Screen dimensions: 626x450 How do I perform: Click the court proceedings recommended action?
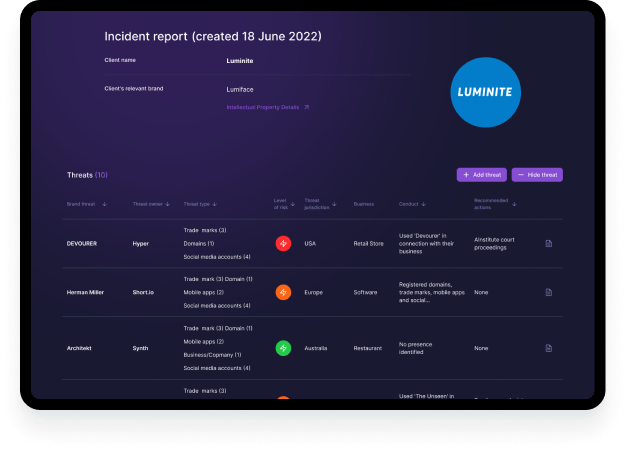(494, 244)
